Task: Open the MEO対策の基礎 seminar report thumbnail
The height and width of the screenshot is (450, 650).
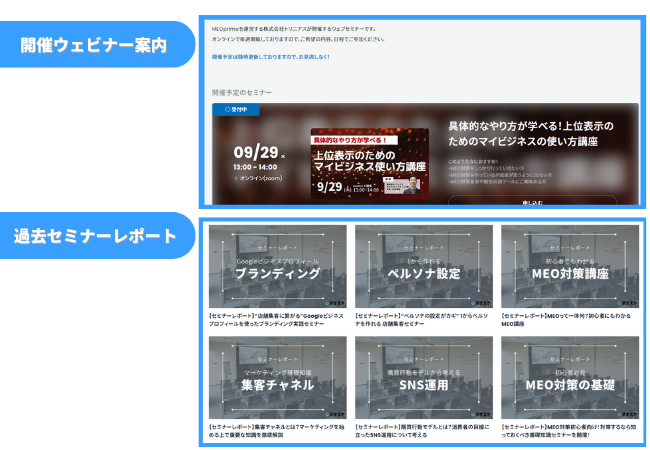Action: pyautogui.click(x=570, y=377)
